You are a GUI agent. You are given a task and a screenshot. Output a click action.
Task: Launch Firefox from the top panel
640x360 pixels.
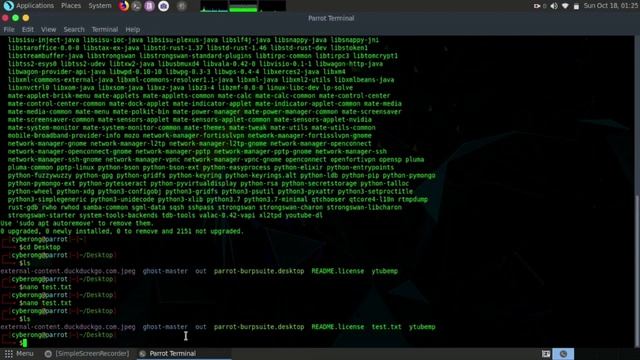point(124,6)
